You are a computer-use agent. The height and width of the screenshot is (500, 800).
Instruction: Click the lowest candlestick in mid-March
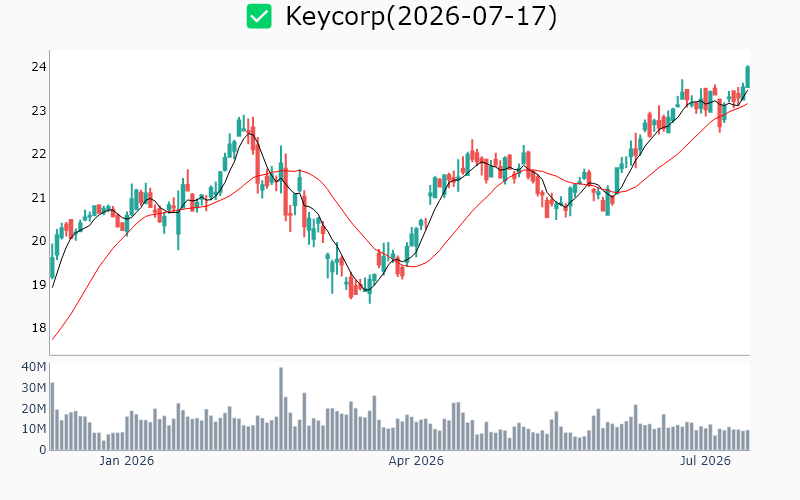tap(370, 290)
